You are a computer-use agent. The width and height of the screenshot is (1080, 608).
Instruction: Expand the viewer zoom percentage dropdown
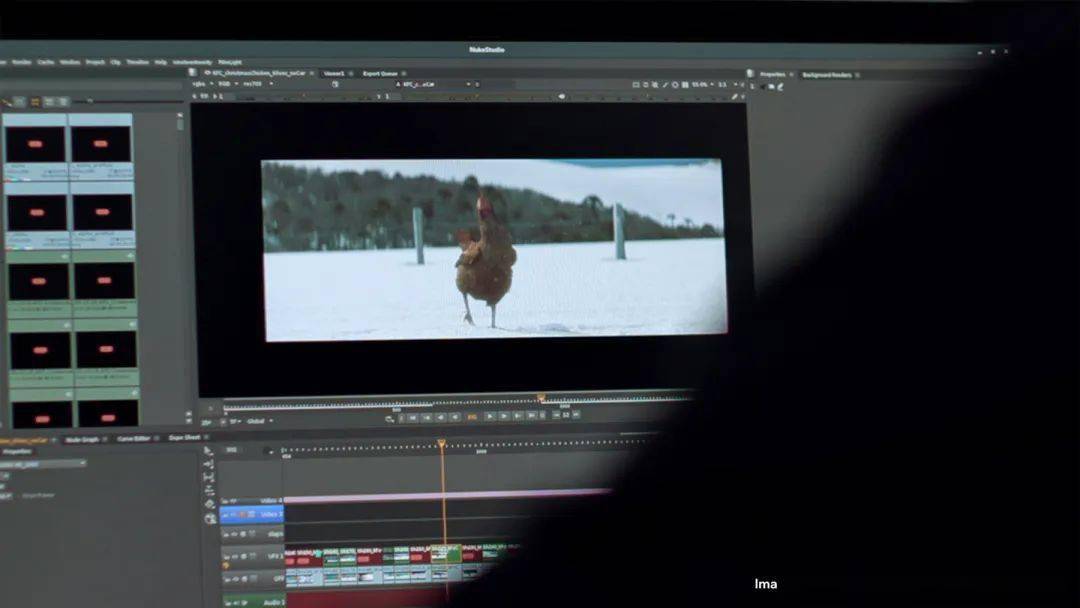coord(702,85)
